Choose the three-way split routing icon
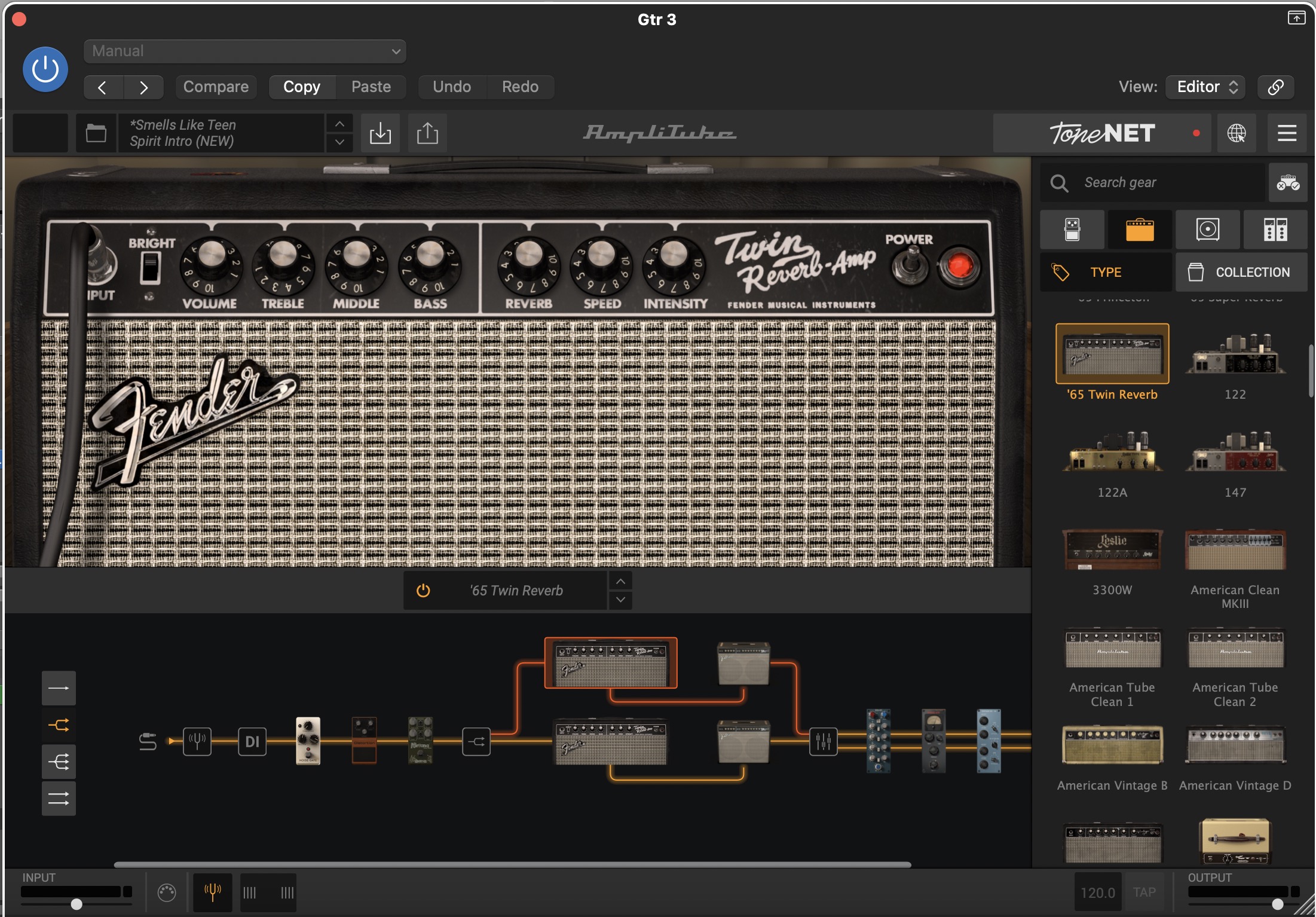Screen dimensions: 1316x917 click(59, 762)
